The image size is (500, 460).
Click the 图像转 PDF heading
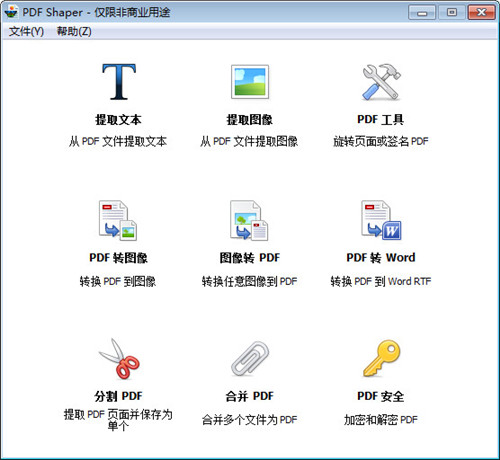click(x=249, y=258)
